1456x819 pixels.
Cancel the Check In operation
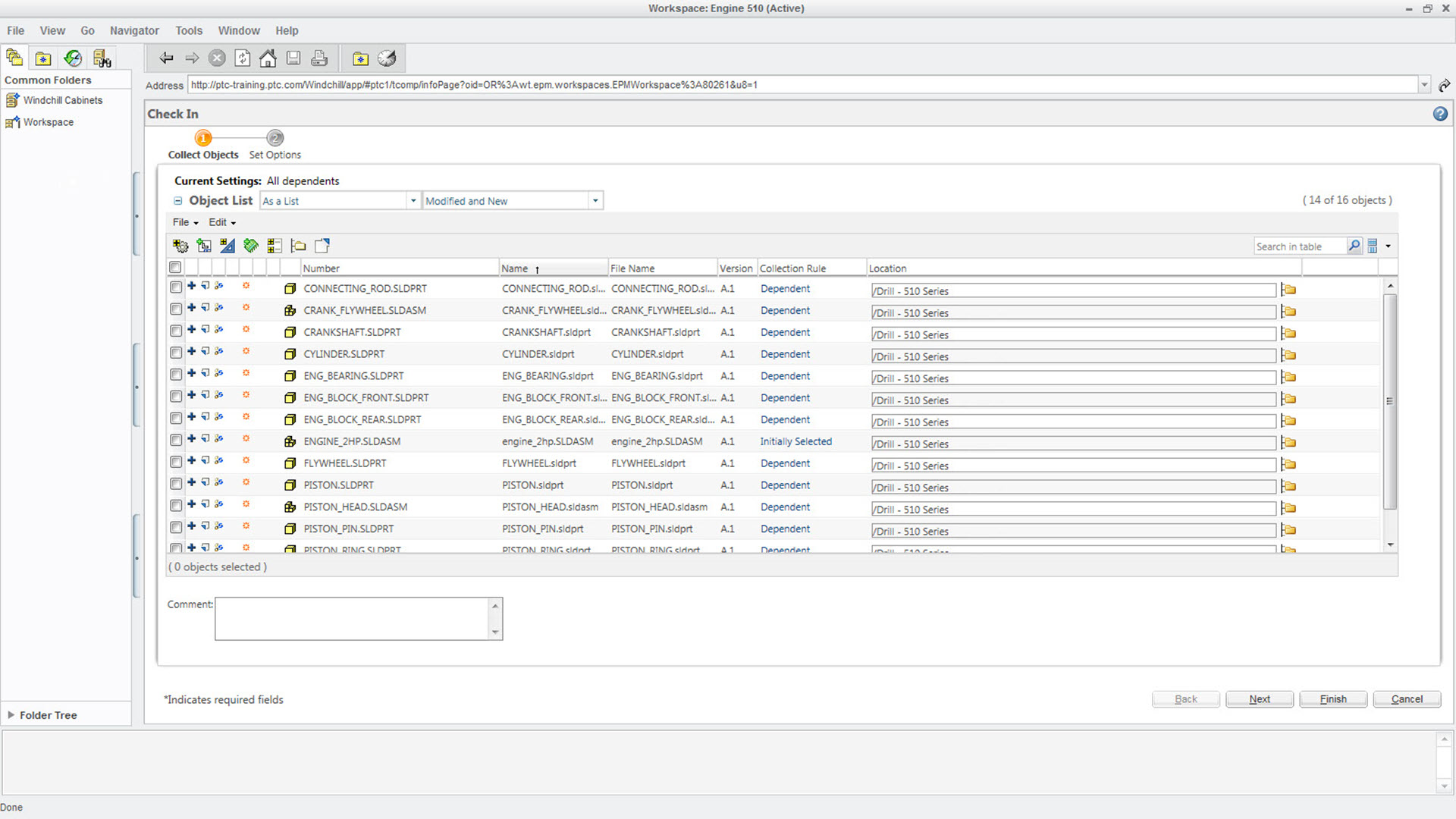tap(1407, 698)
